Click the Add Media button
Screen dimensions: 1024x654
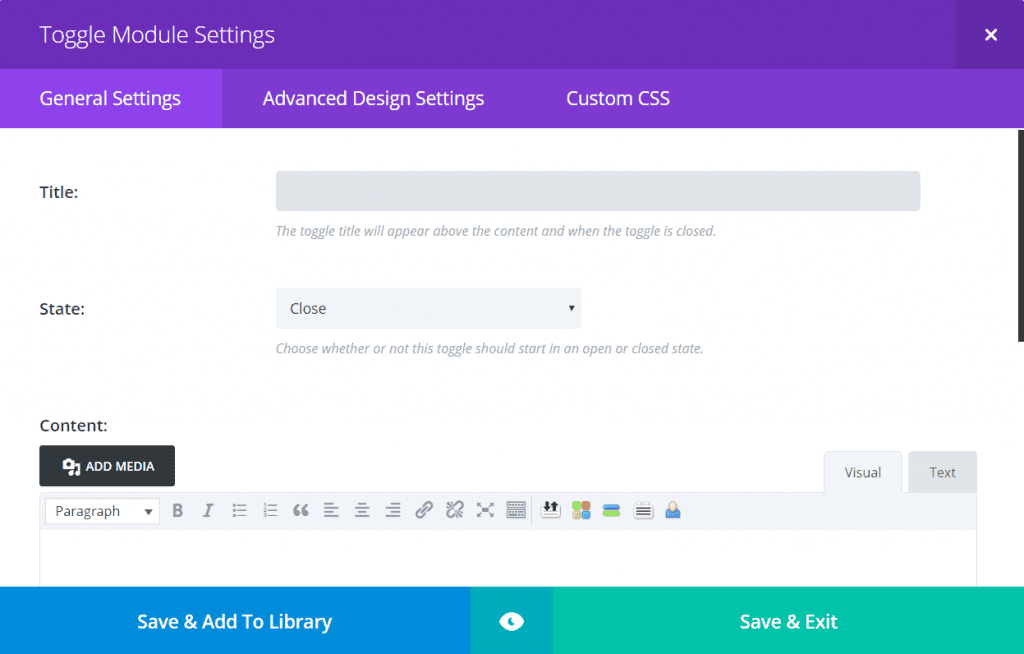tap(106, 465)
